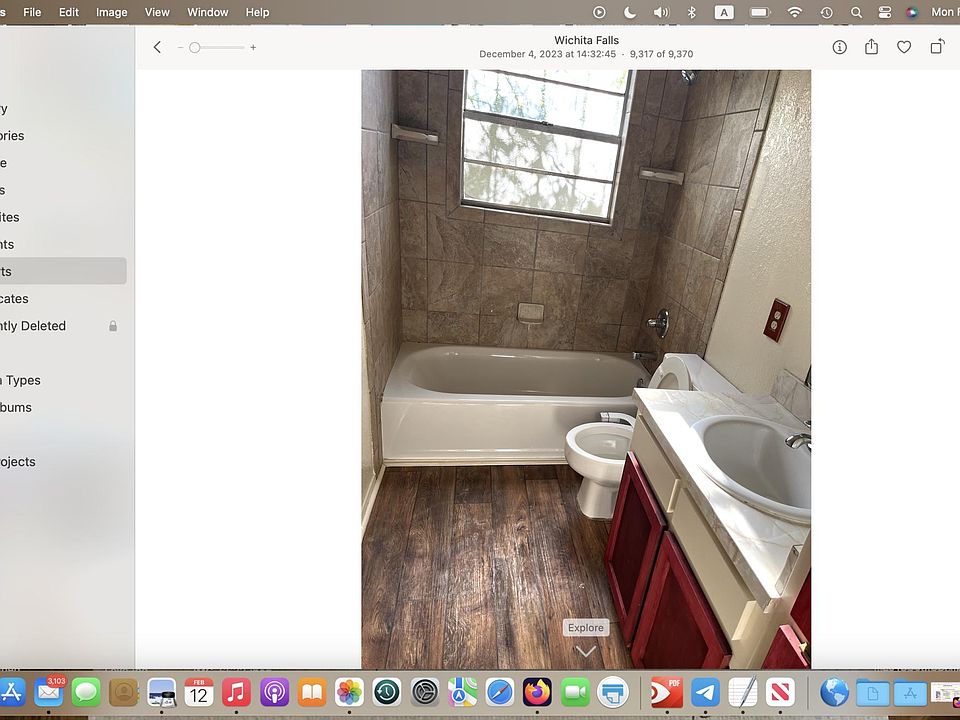Open Music from the Dock

[x=236, y=693]
